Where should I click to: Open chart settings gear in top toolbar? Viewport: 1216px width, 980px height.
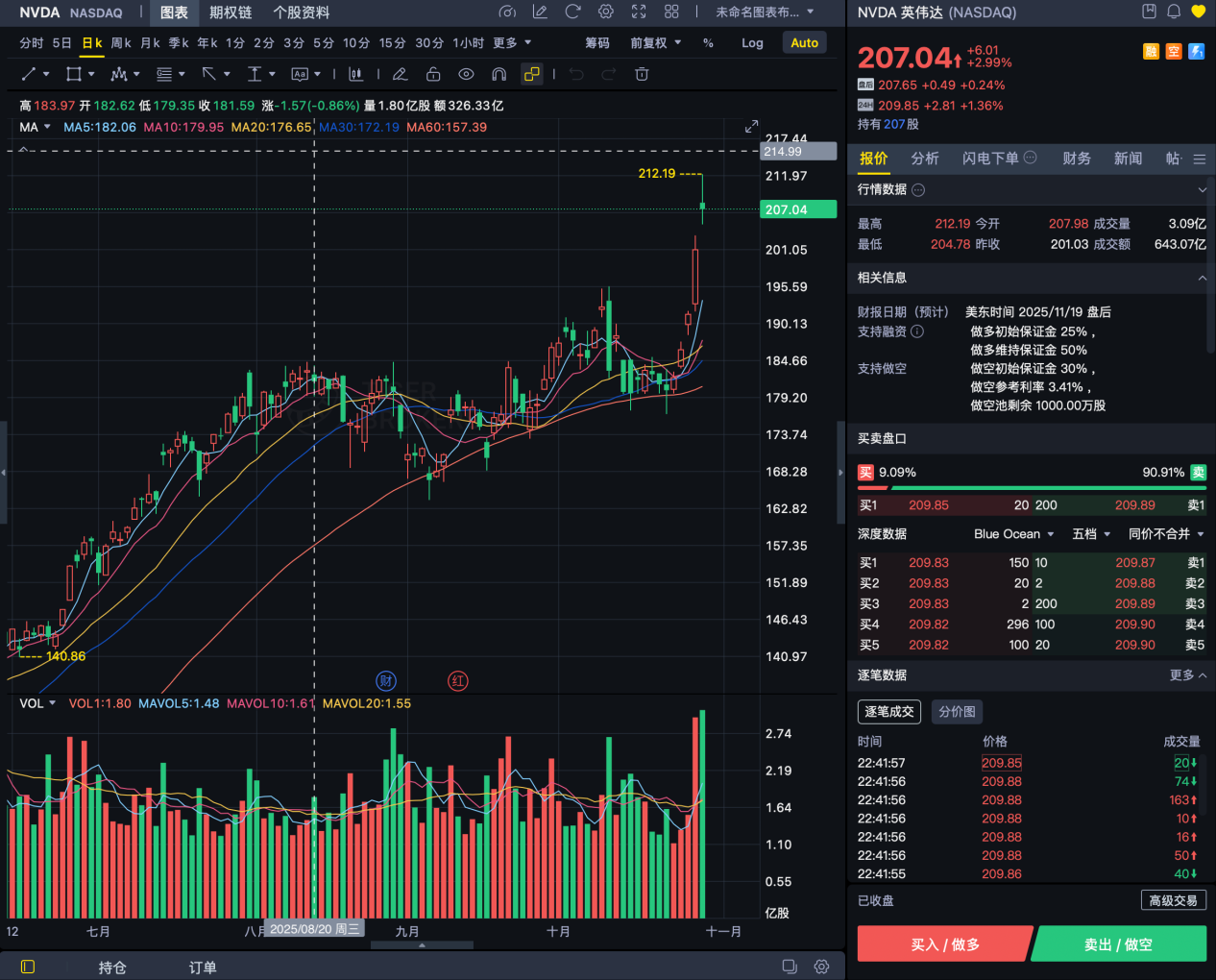[605, 12]
